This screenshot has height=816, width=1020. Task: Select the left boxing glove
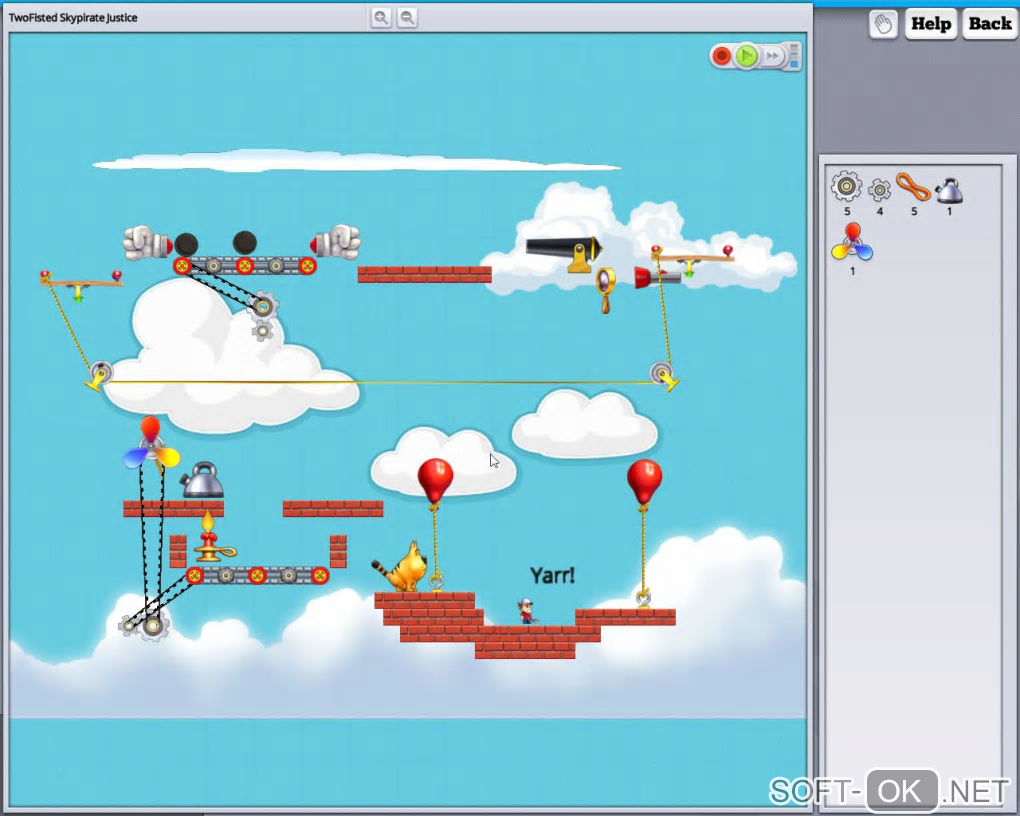[148, 243]
